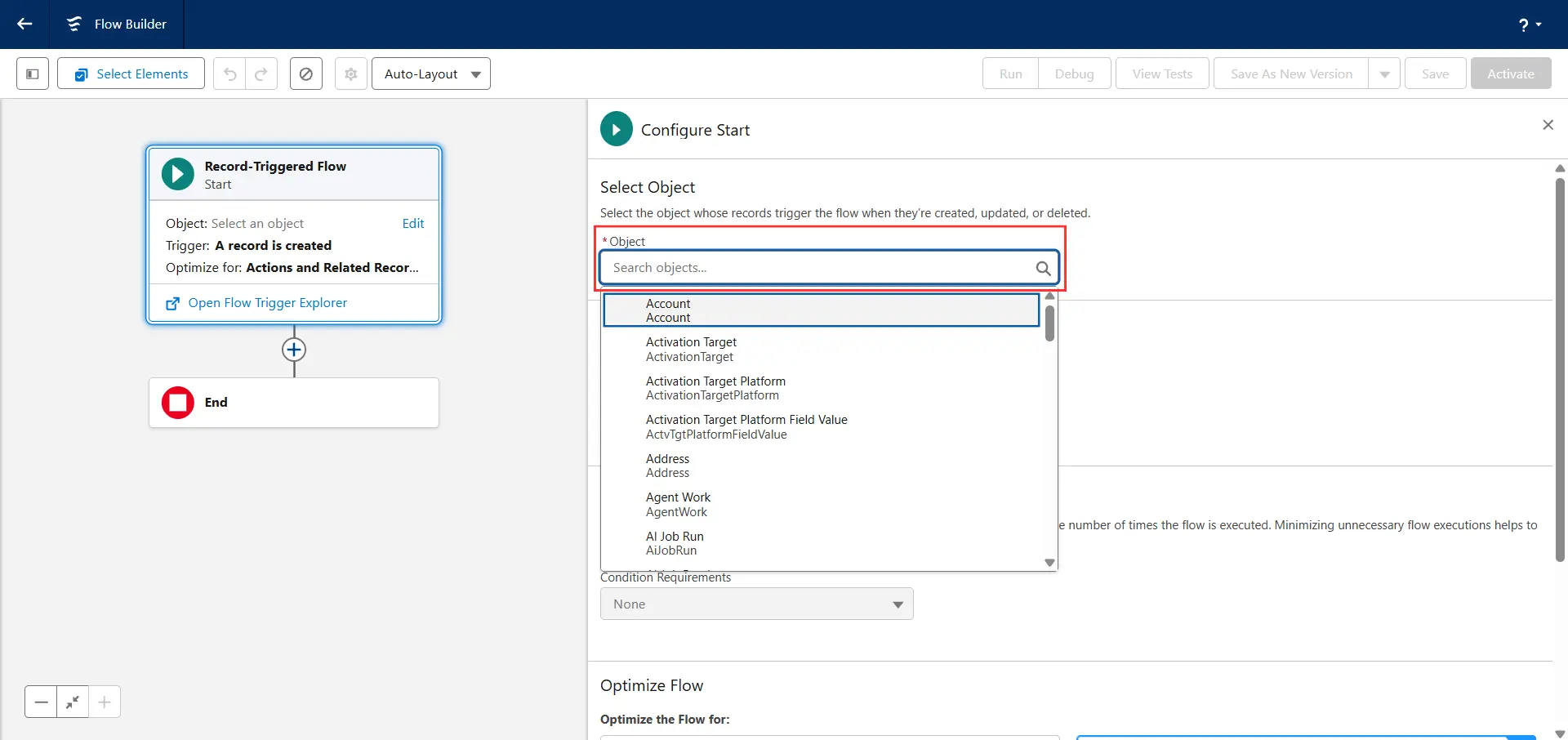This screenshot has height=740, width=1568.
Task: Click the Select Elements button
Action: tap(131, 74)
